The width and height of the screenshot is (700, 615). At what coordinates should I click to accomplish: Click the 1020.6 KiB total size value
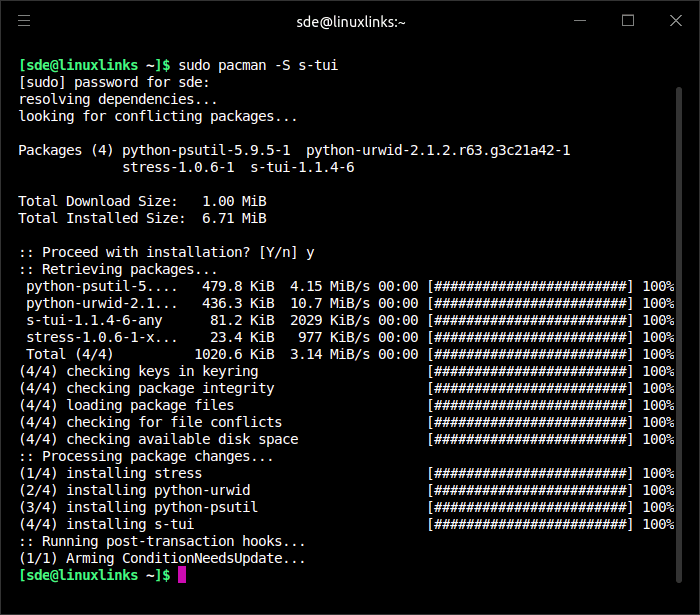[x=234, y=354]
